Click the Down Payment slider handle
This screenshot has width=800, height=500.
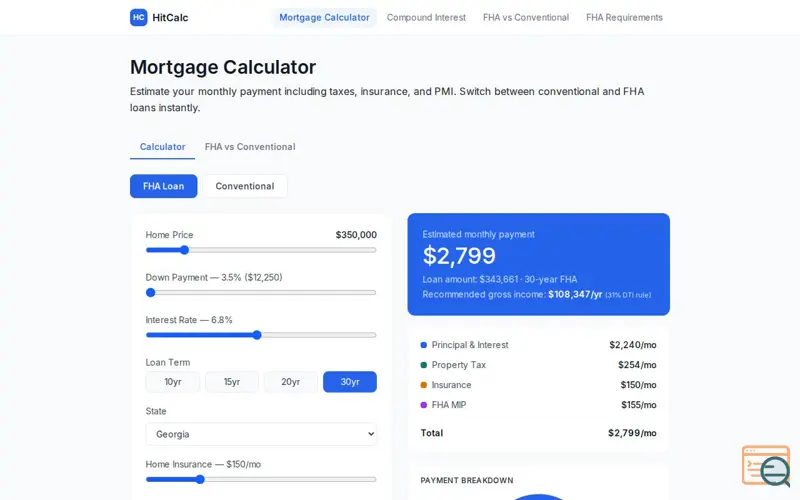point(151,292)
